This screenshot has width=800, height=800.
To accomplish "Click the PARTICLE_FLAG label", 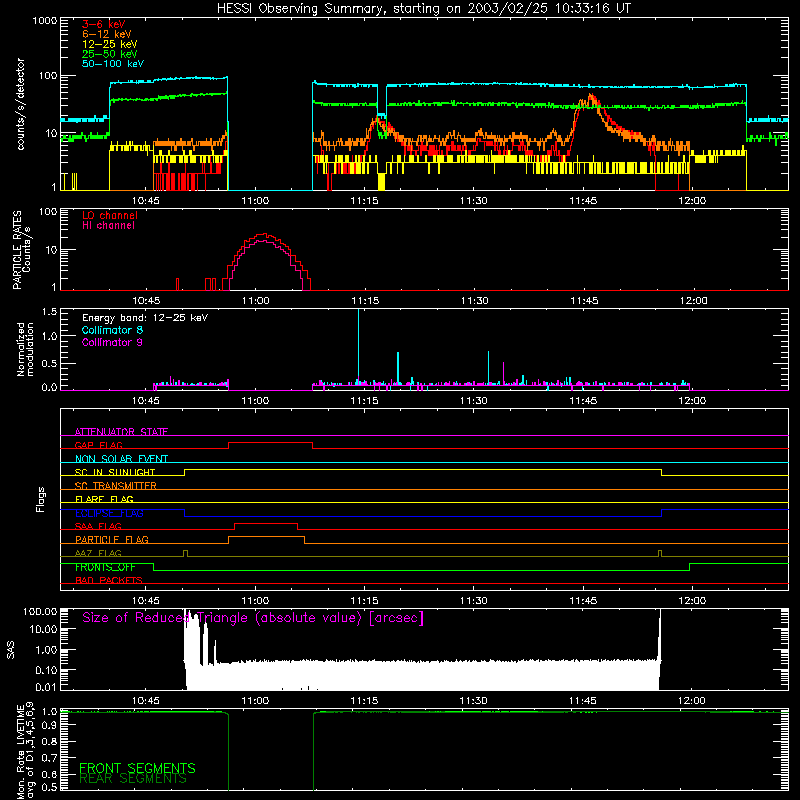I will pyautogui.click(x=112, y=539).
